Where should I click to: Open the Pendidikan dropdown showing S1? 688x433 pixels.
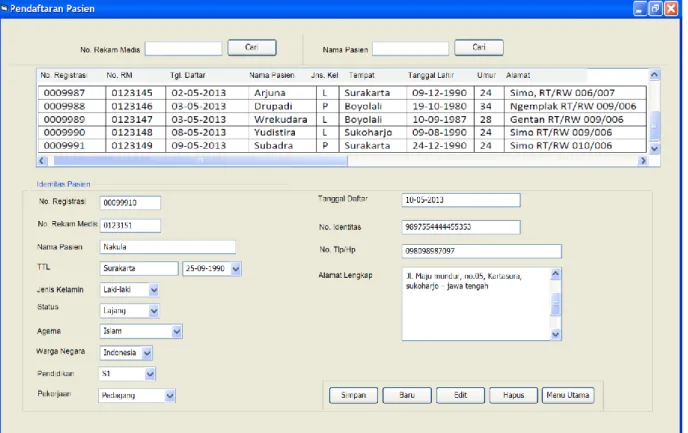(x=150, y=374)
